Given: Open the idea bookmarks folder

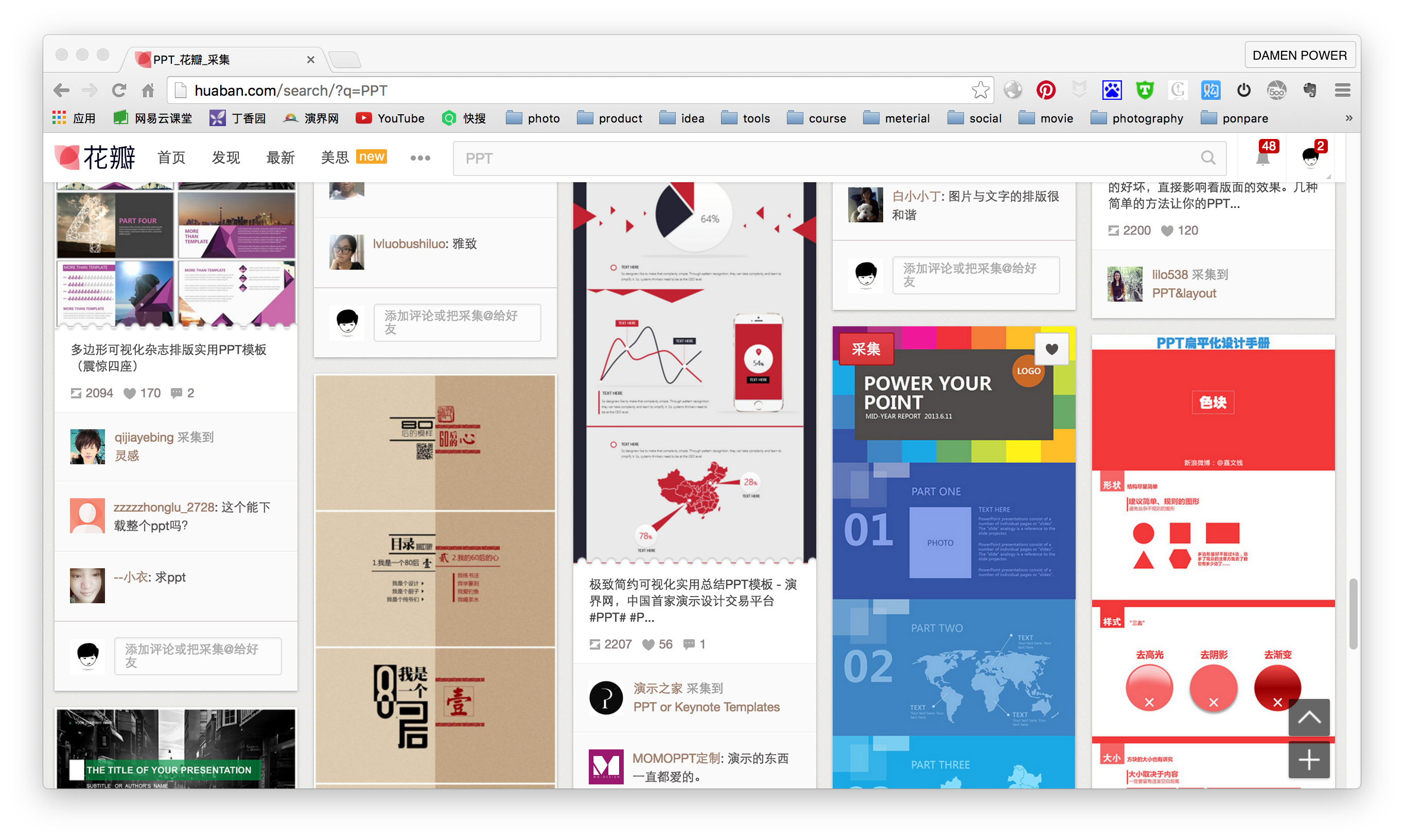Looking at the screenshot, I should (682, 118).
